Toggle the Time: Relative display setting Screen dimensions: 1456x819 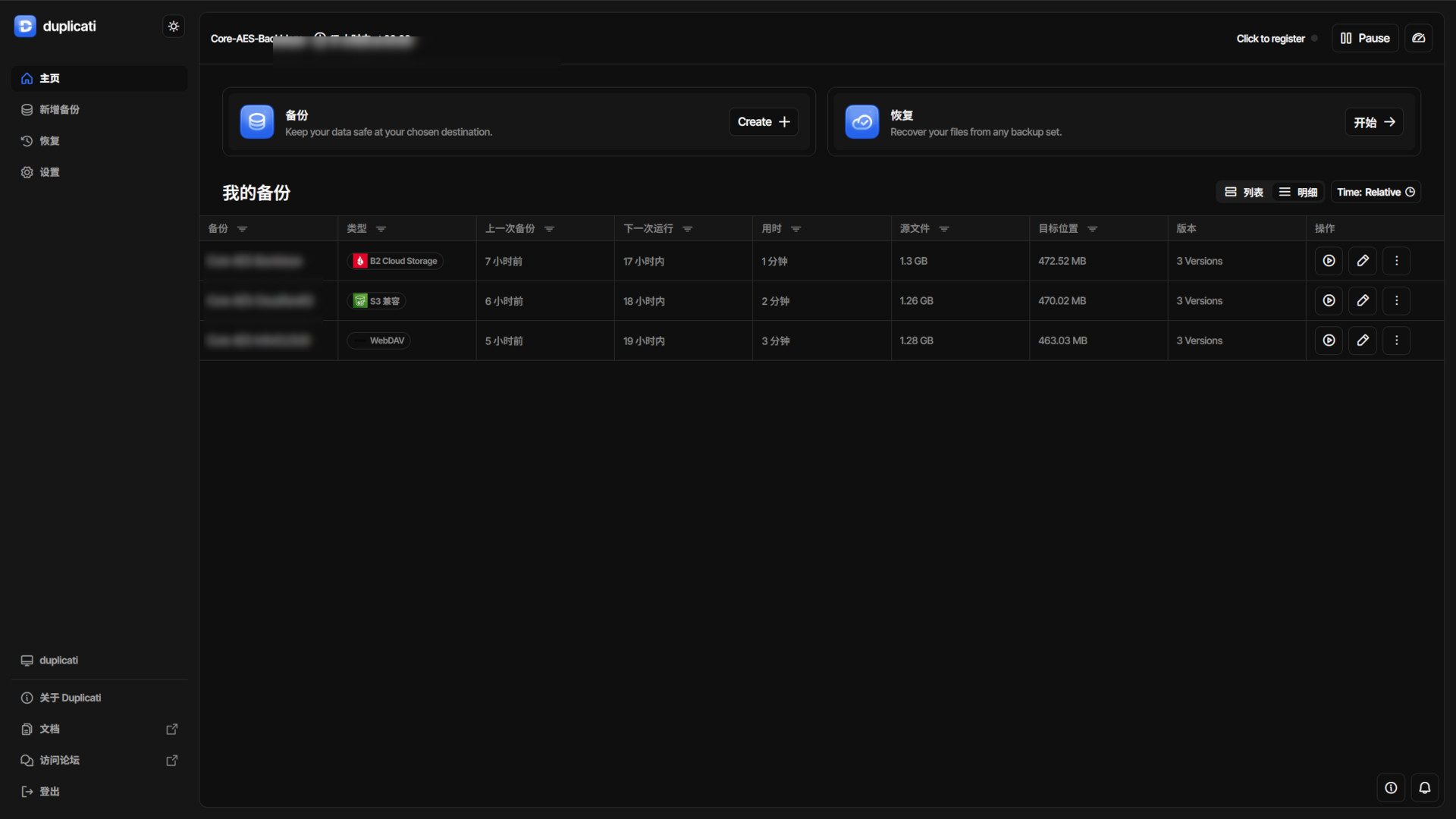click(1376, 192)
